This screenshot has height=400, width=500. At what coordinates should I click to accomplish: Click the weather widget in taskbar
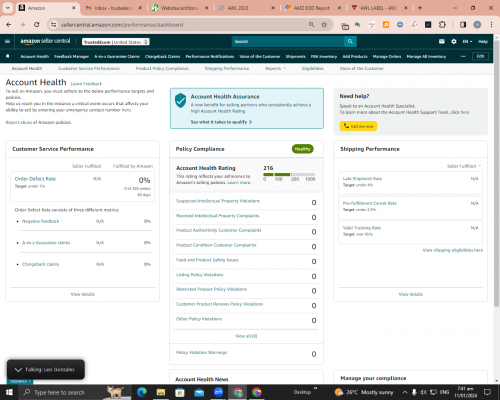[364, 392]
